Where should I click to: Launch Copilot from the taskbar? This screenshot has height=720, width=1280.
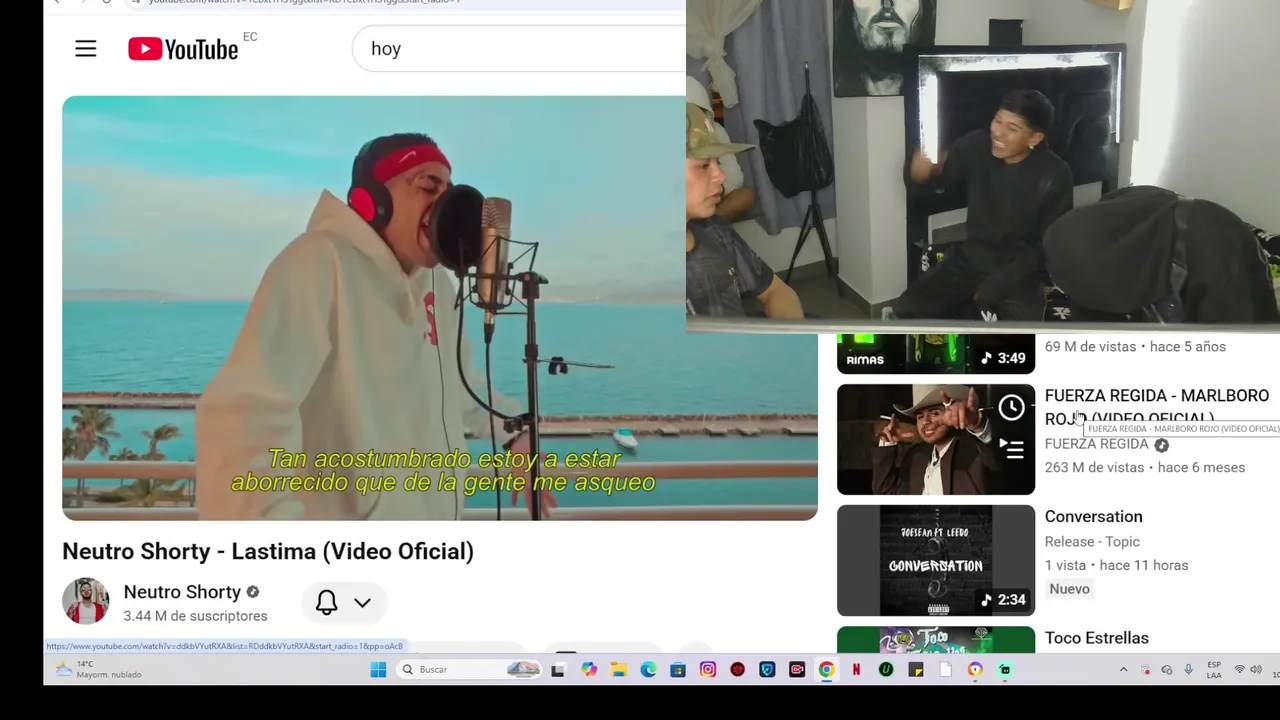(x=589, y=670)
